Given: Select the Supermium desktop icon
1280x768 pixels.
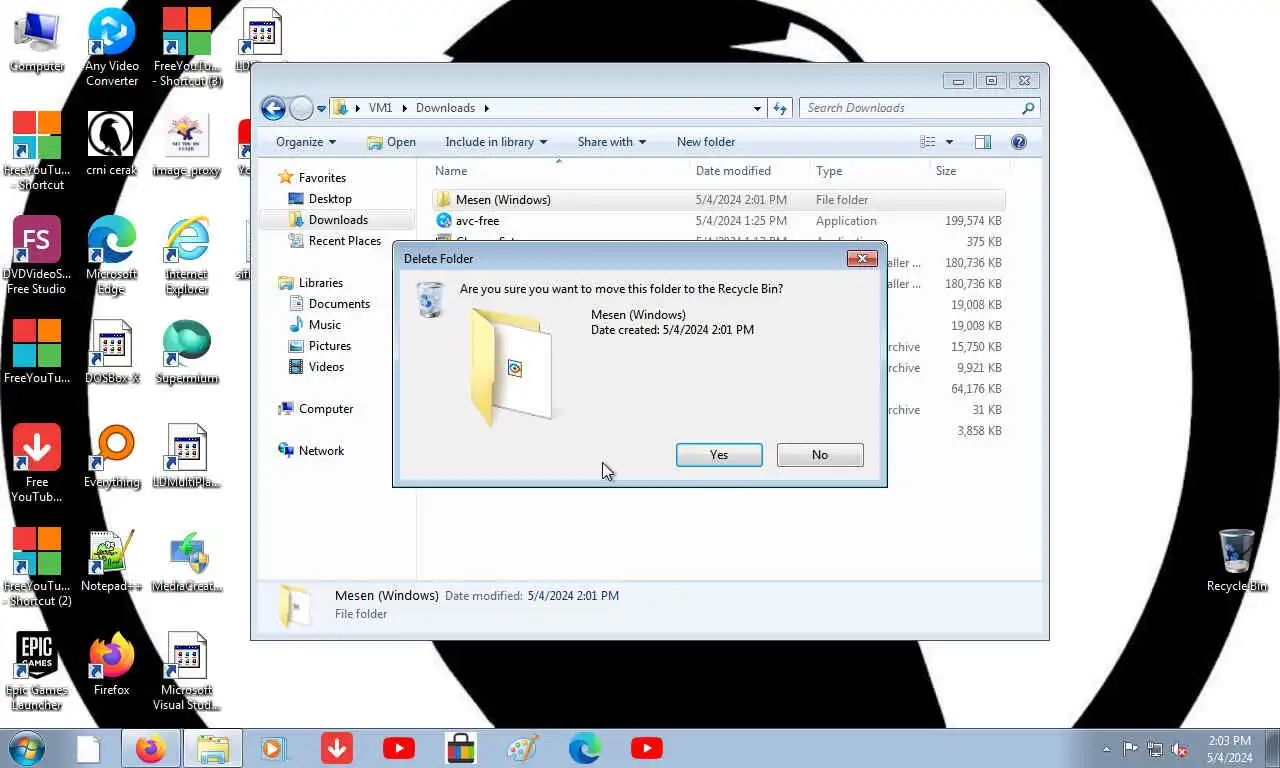Looking at the screenshot, I should pos(187,353).
